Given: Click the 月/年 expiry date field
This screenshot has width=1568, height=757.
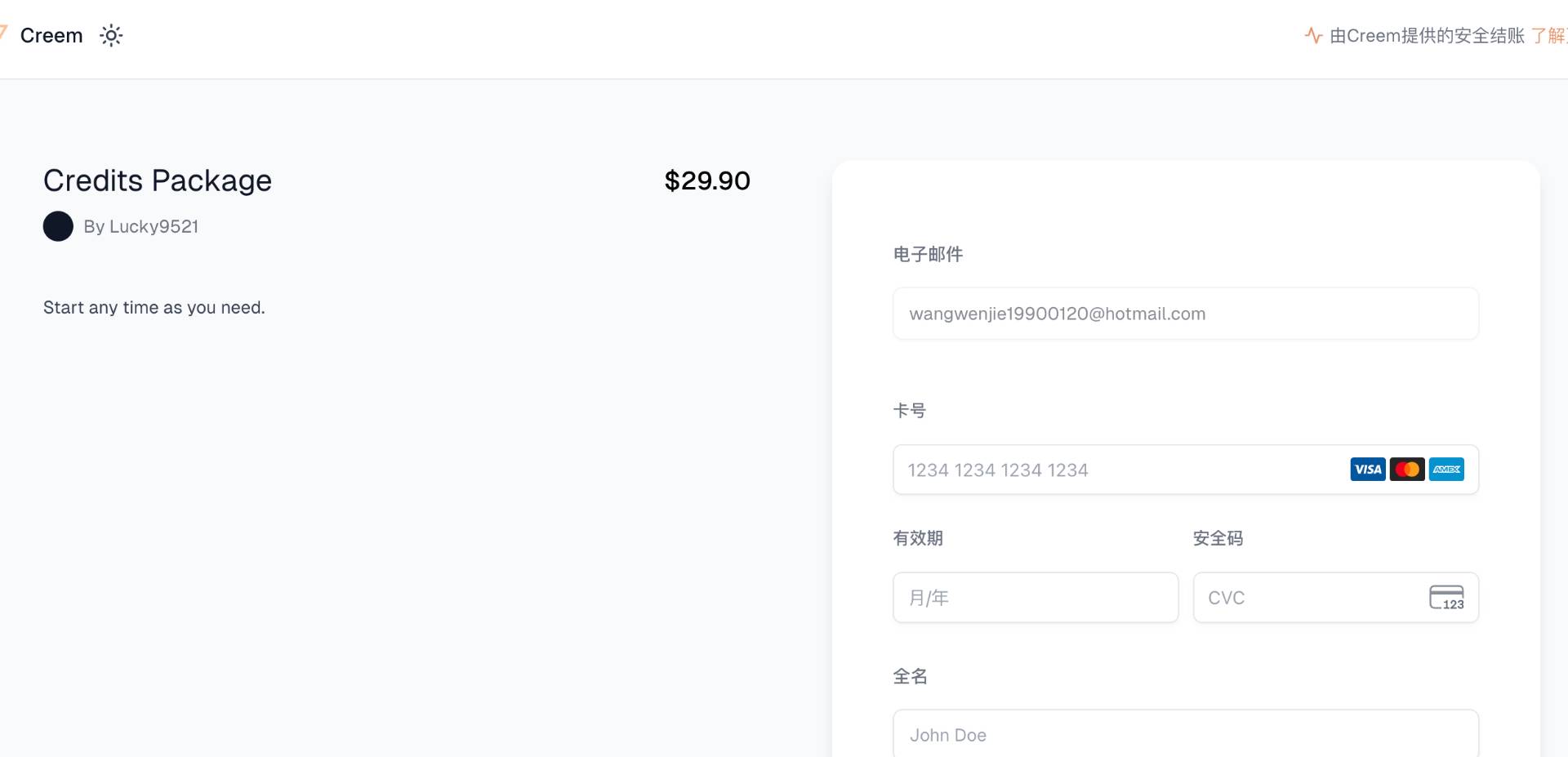Looking at the screenshot, I should (x=1035, y=598).
